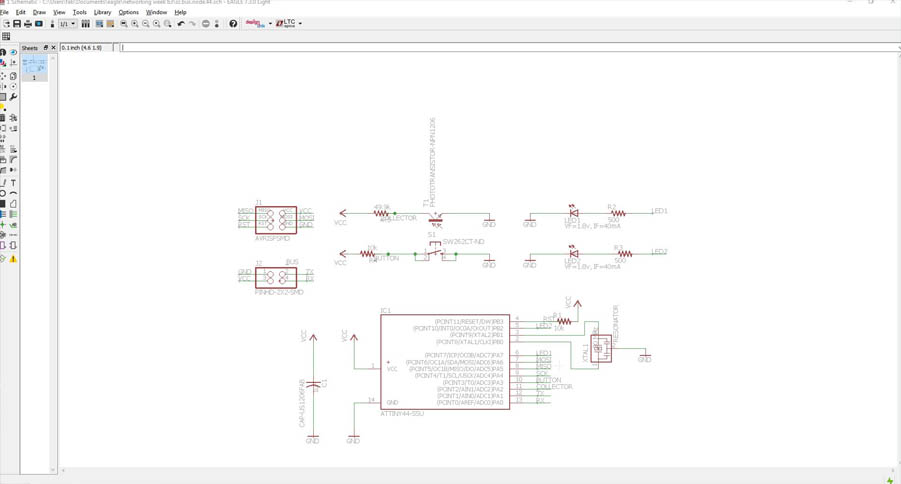Click the Use library icon

pos(86,24)
